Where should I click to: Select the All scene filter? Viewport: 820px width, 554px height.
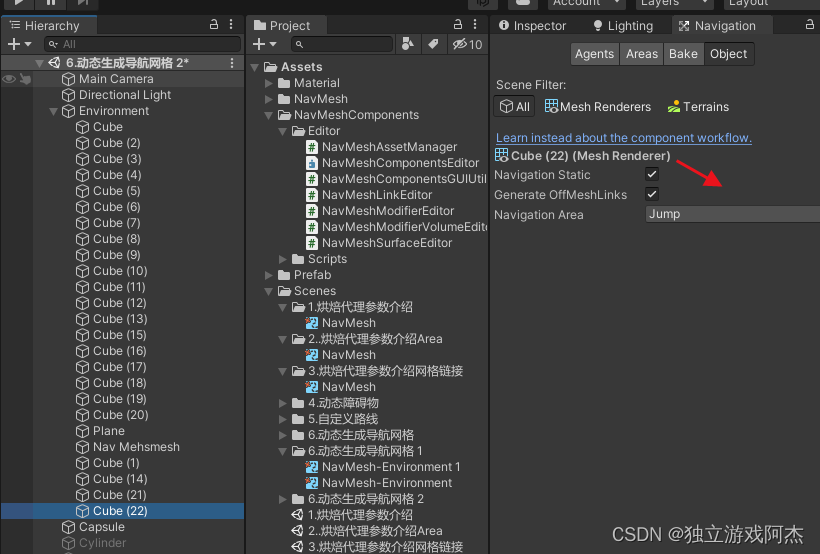[514, 107]
